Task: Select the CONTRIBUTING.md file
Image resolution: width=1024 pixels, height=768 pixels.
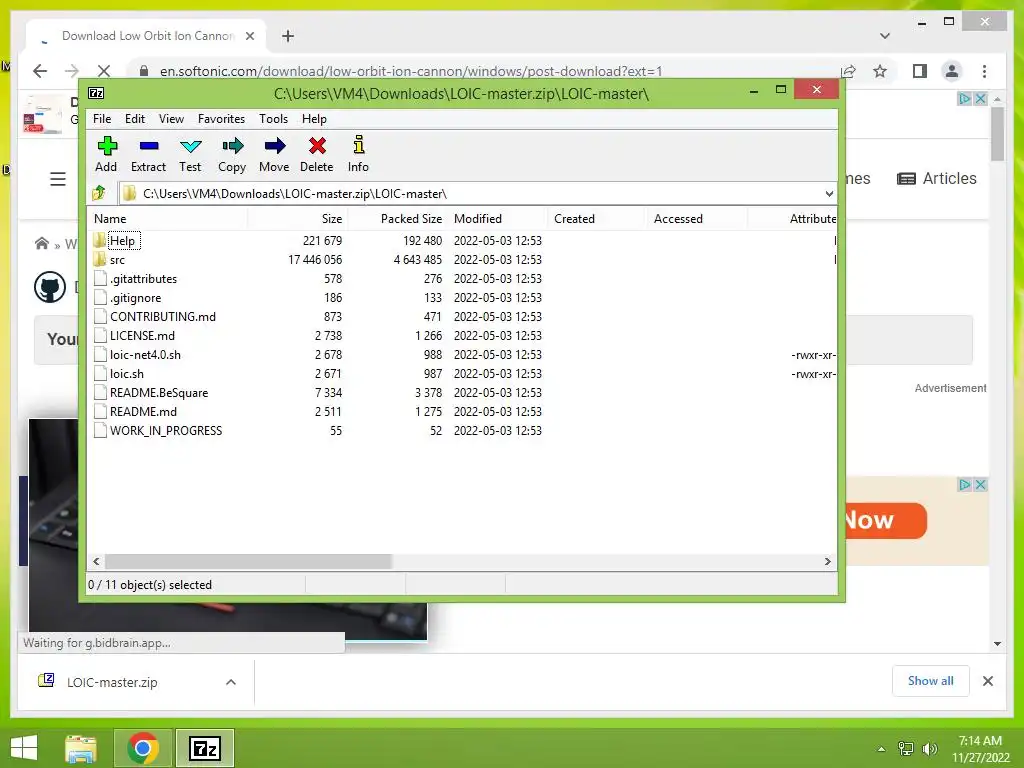Action: point(163,317)
